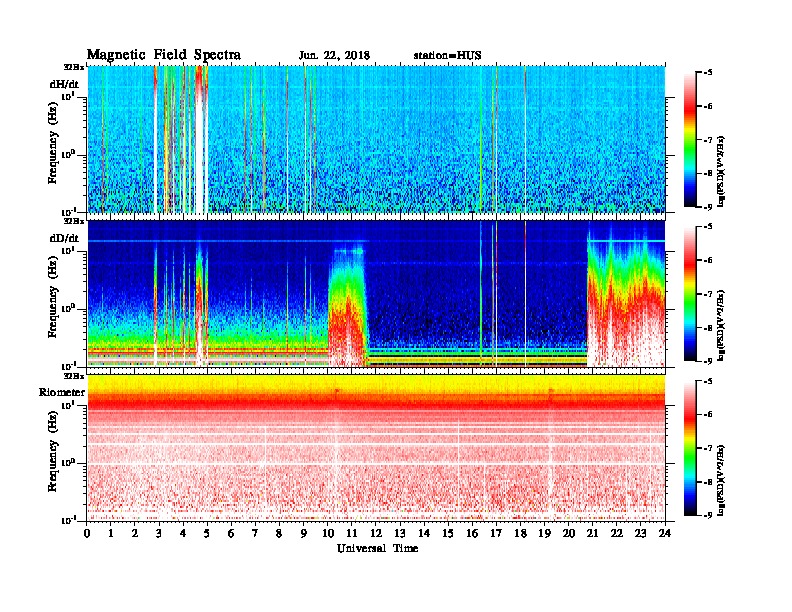This screenshot has width=792, height=612.
Task: Click the "Universal Time" axis title
Action: [377, 548]
